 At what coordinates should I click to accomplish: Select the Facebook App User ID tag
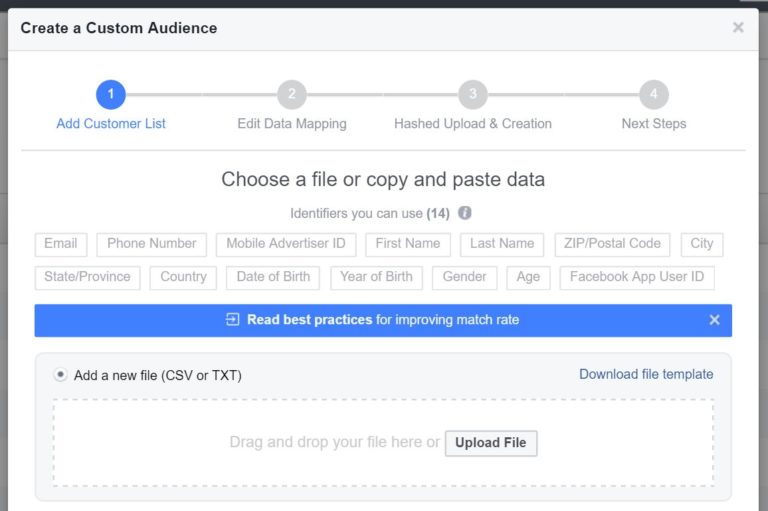click(637, 277)
